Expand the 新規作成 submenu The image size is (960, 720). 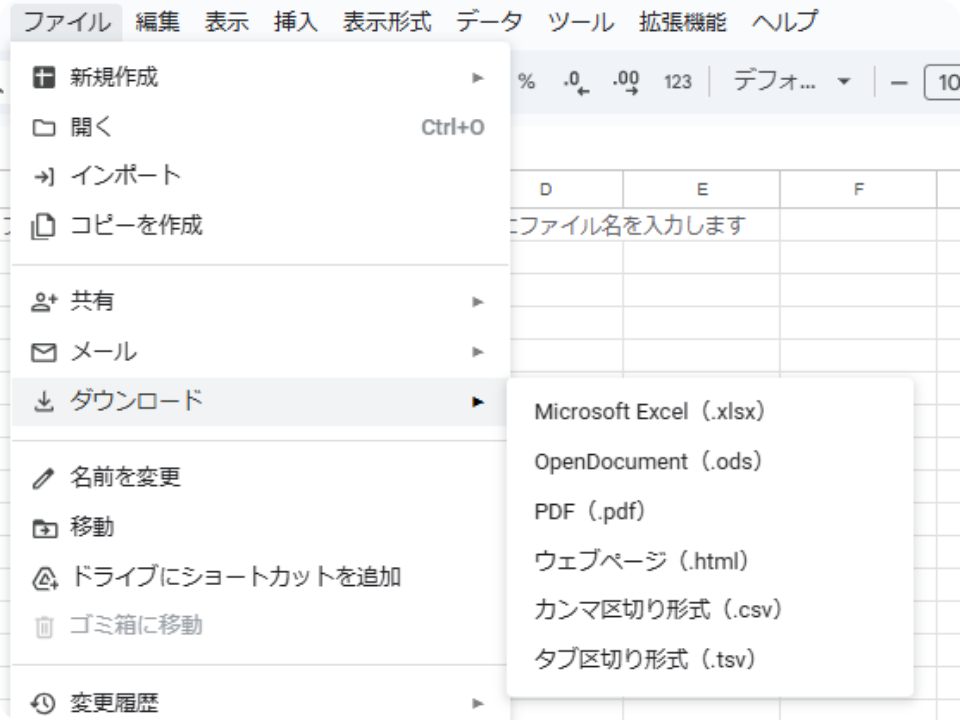(x=260, y=77)
